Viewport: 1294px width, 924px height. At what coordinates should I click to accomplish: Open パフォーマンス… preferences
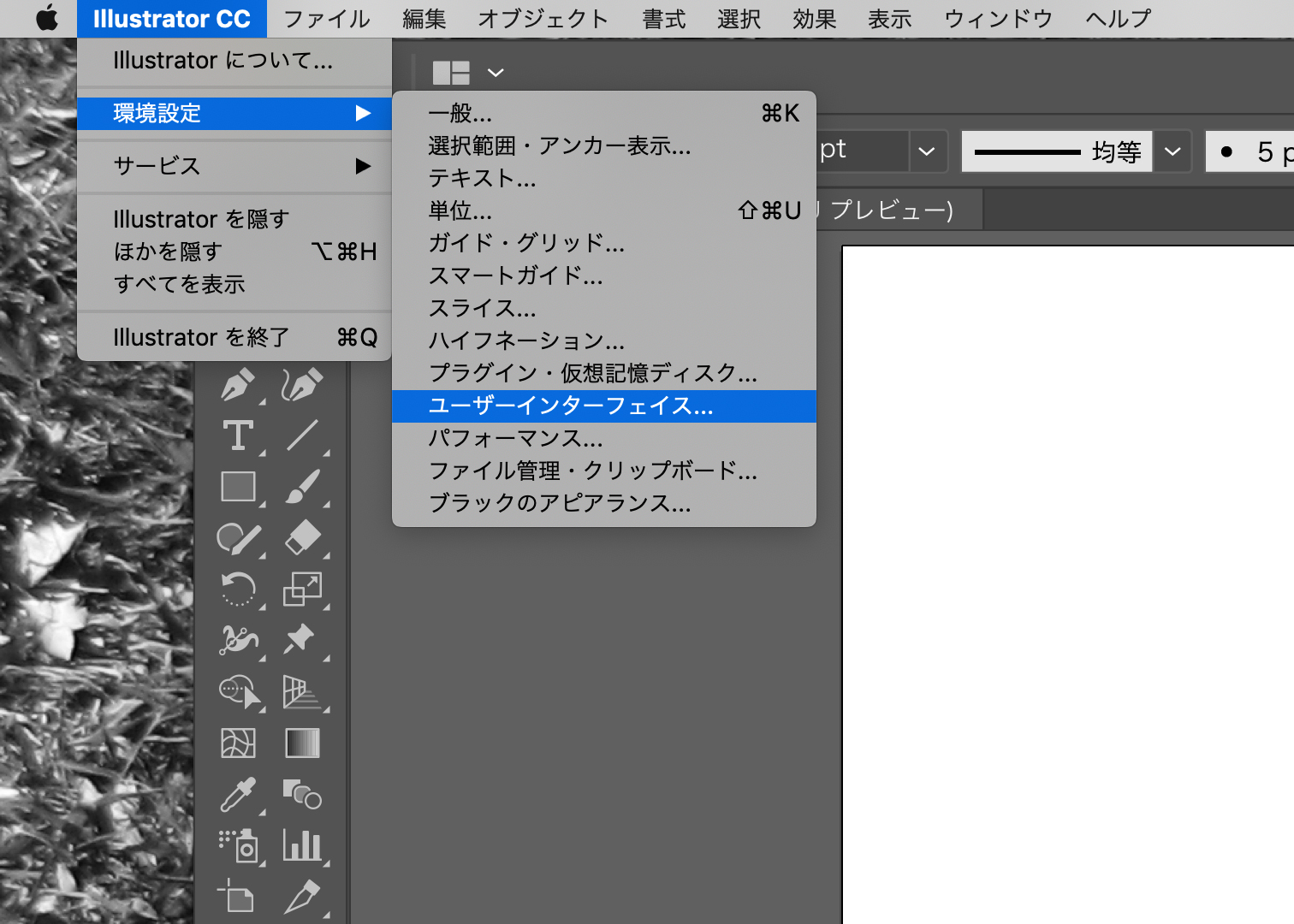click(604, 438)
